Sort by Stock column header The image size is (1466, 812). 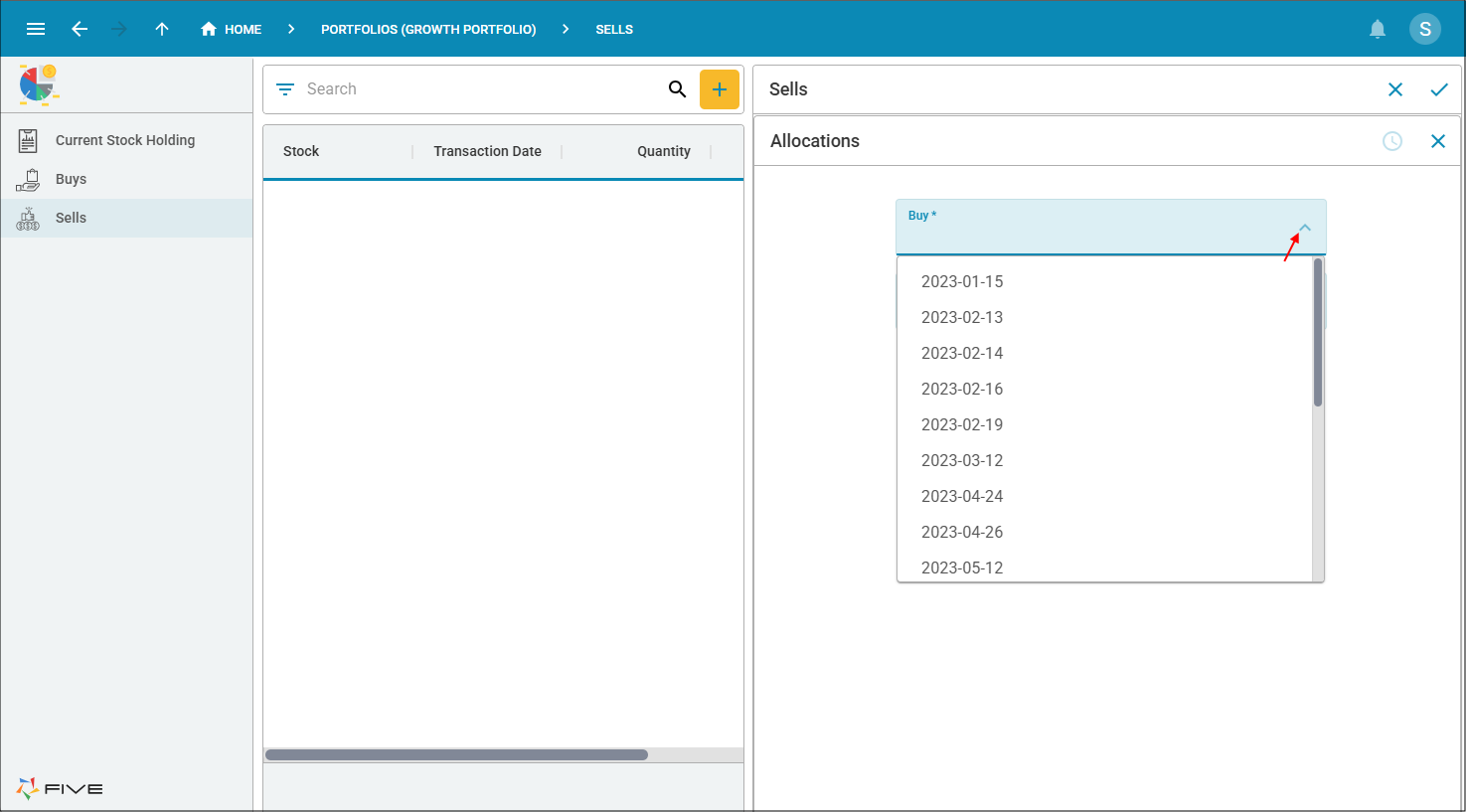click(x=301, y=151)
